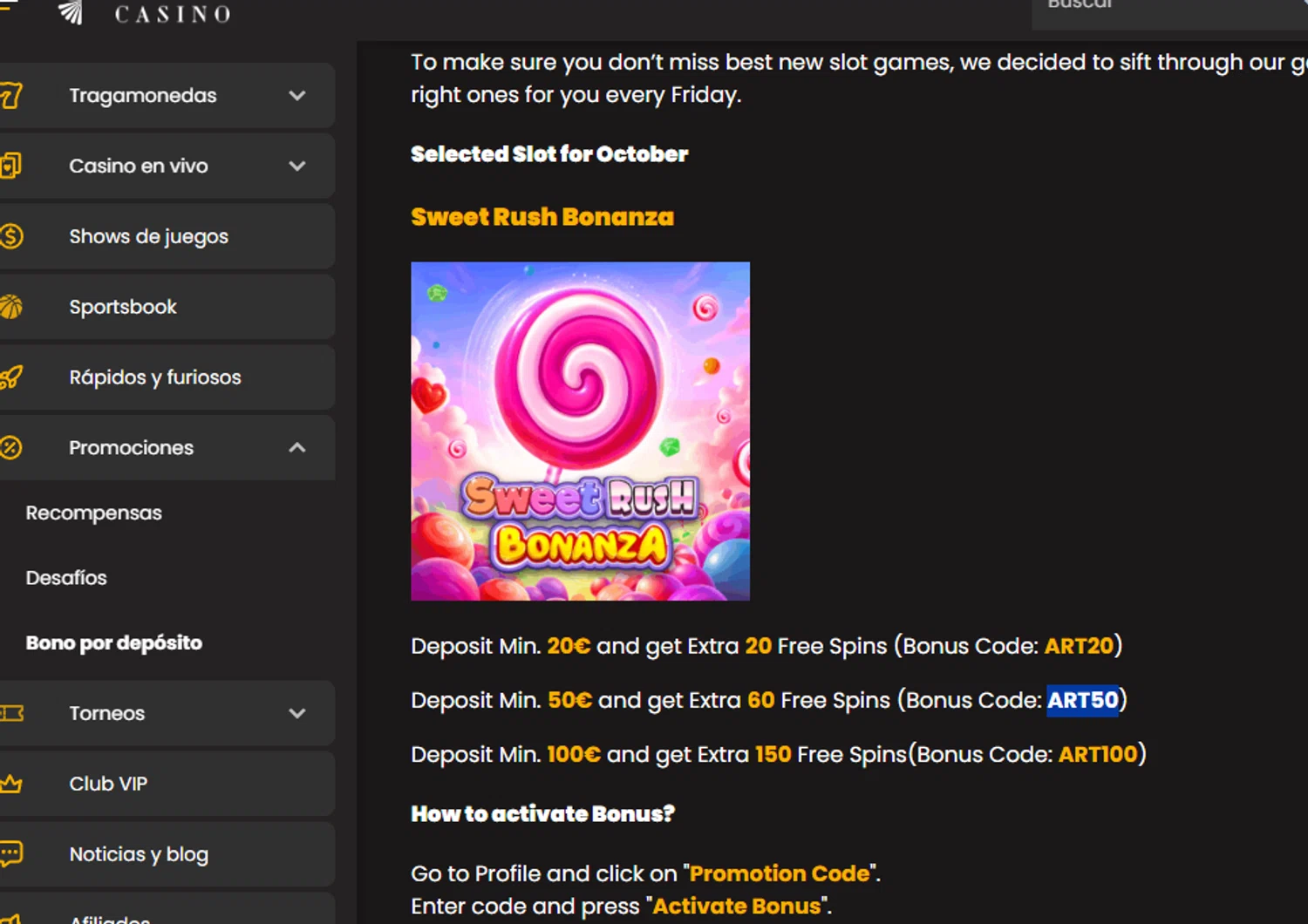The height and width of the screenshot is (924, 1308).
Task: Click the 50€ deposit amount text
Action: [569, 700]
